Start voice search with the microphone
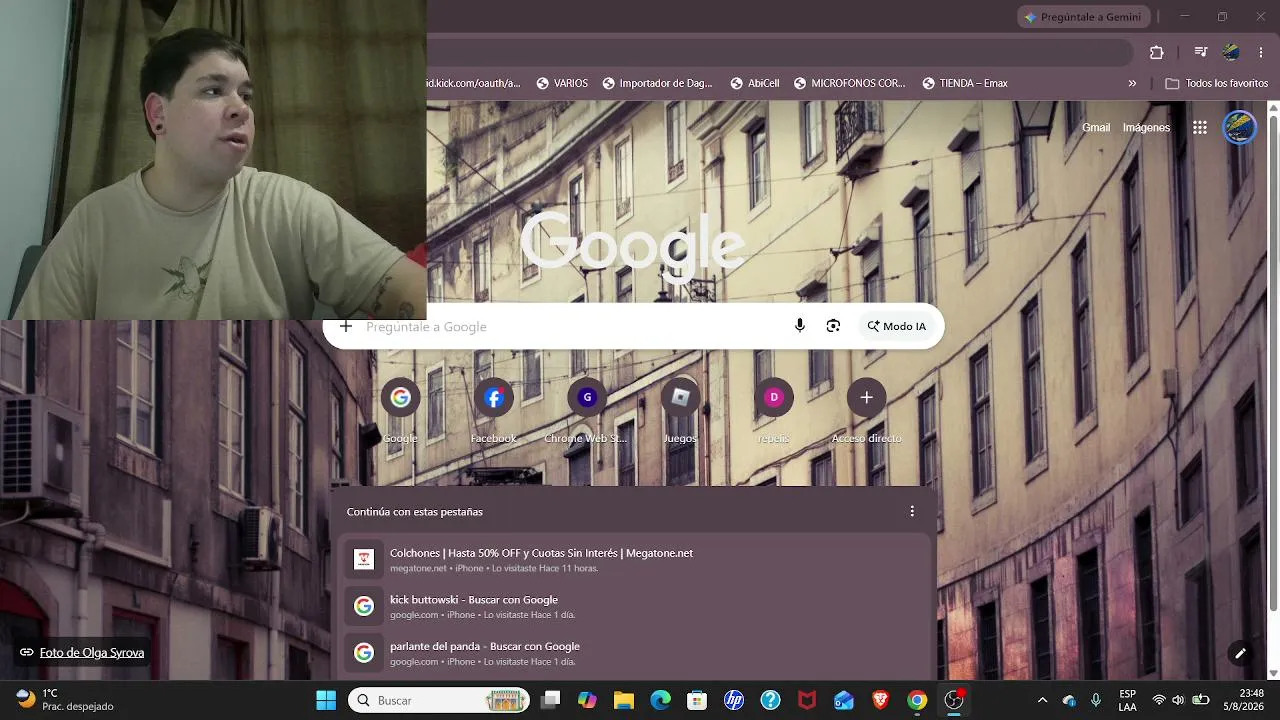Image resolution: width=1280 pixels, height=720 pixels. click(800, 326)
